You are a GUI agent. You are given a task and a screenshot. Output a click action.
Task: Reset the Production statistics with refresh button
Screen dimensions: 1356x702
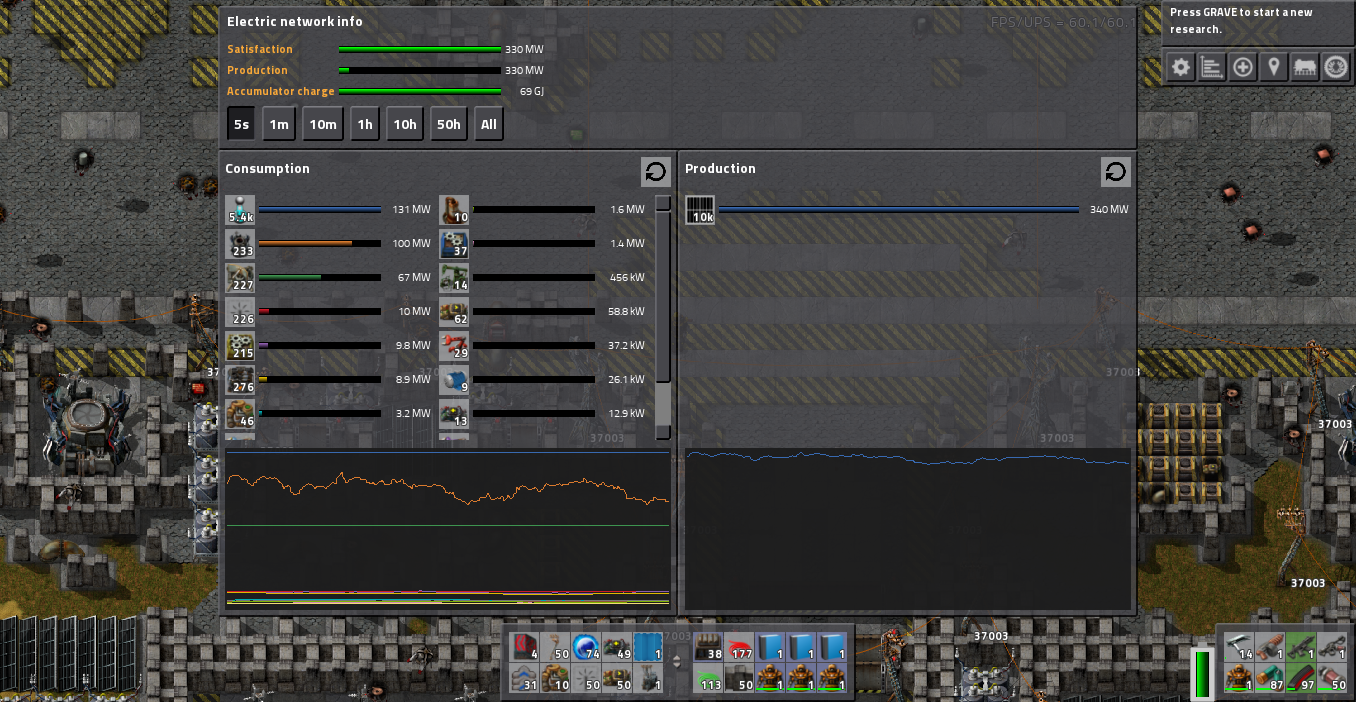point(1116,172)
